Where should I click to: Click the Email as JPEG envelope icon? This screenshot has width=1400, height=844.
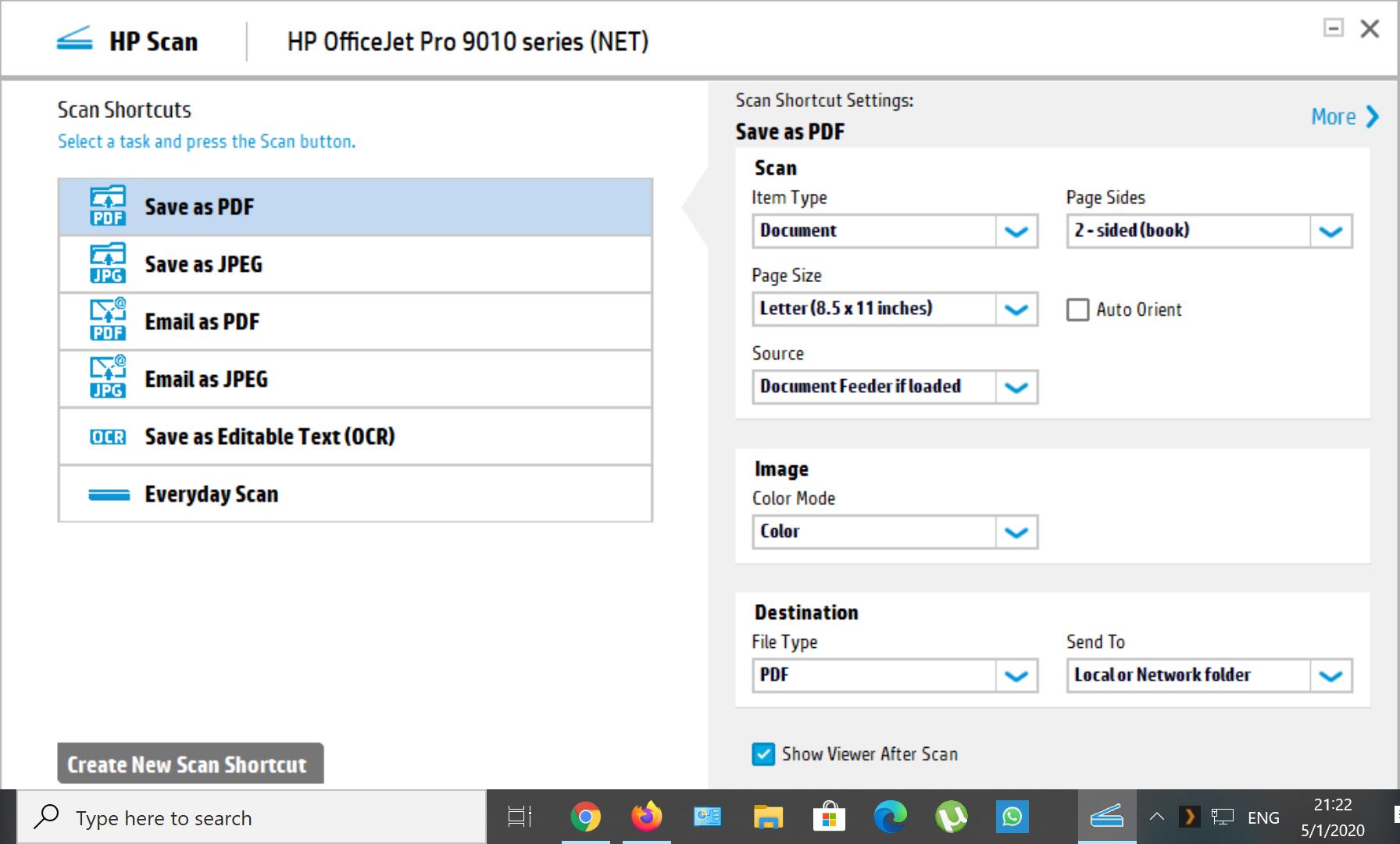tap(107, 378)
